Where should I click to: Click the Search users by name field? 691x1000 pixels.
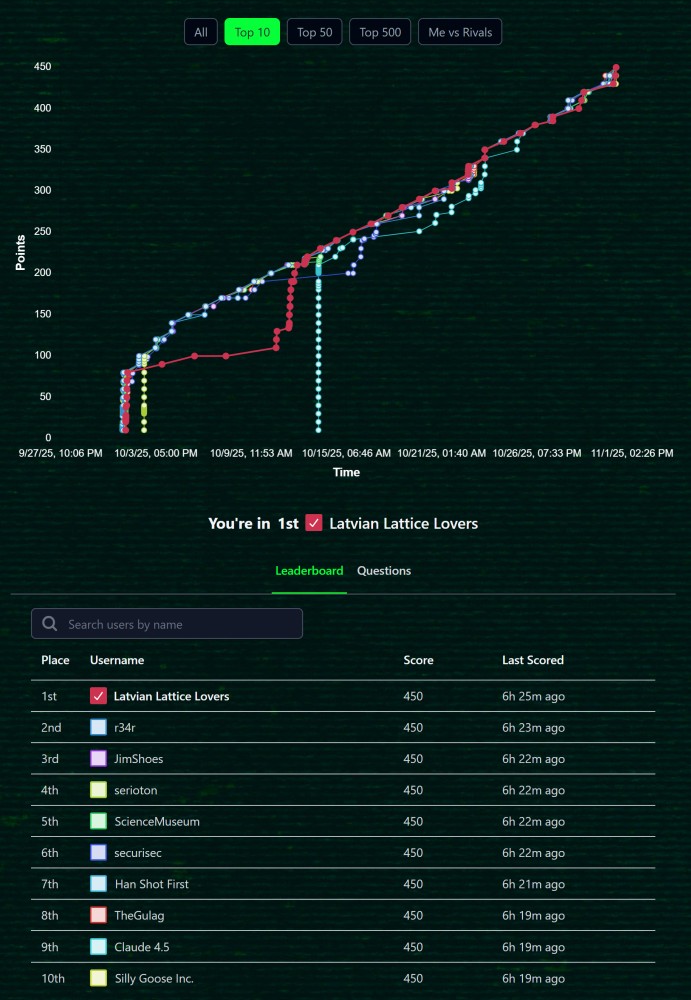click(x=180, y=624)
